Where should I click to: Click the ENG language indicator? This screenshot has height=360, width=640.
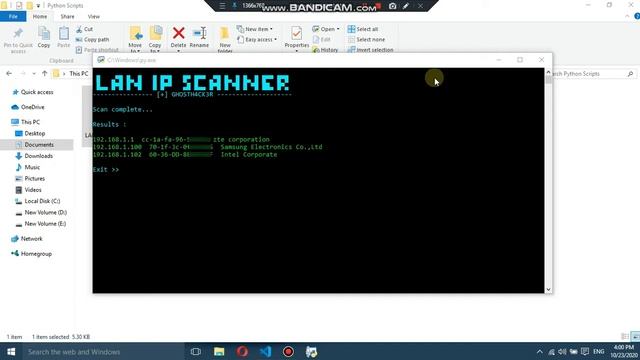(598, 351)
